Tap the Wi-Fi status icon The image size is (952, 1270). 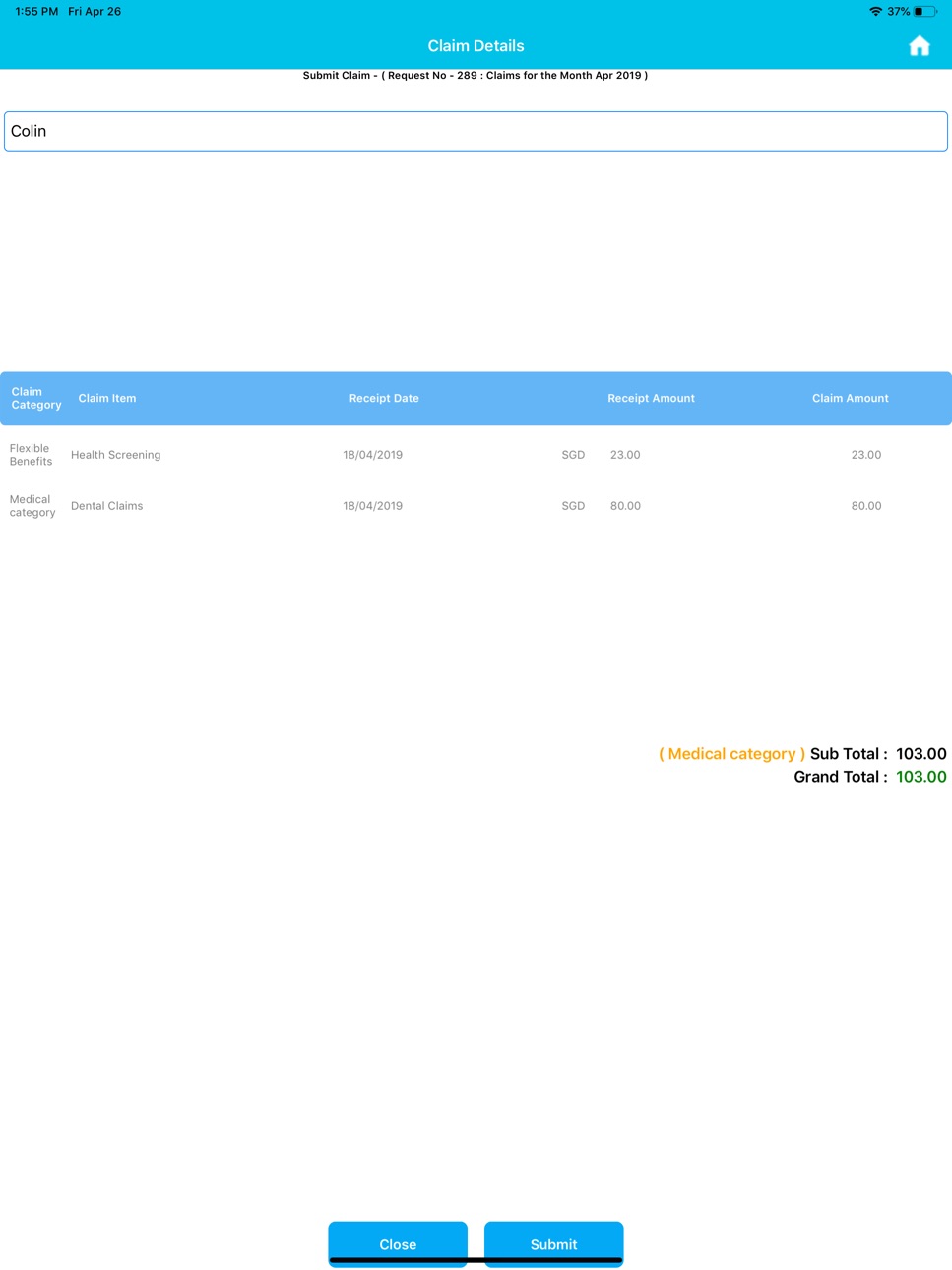(x=875, y=12)
